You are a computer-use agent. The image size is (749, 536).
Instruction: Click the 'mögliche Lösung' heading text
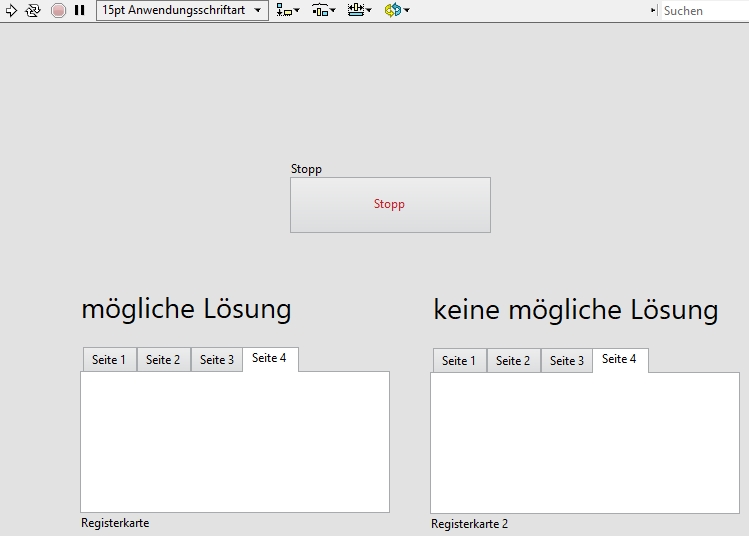[186, 310]
